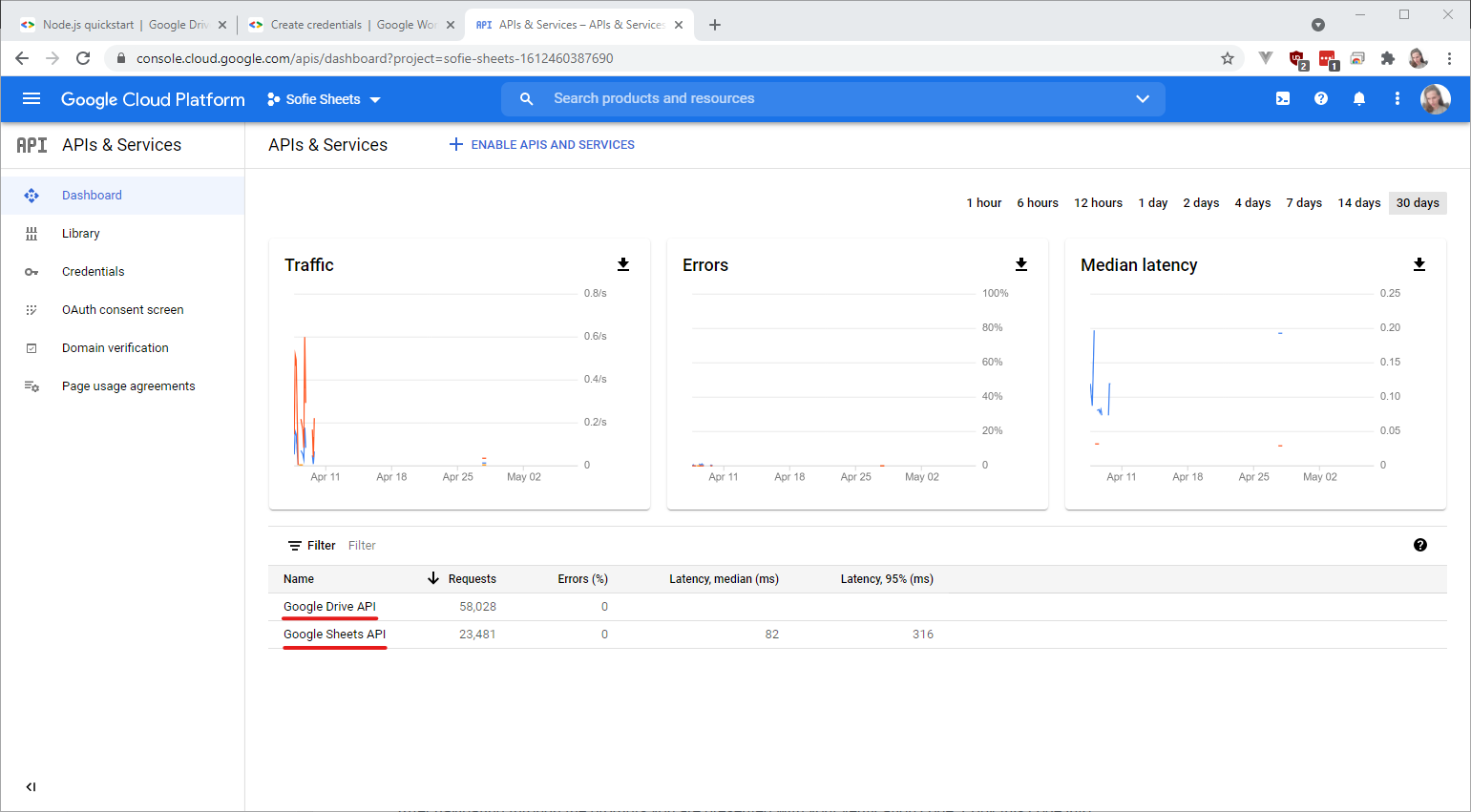Click the help icon beside the filter row
Image resolution: width=1471 pixels, height=812 pixels.
pos(1420,545)
